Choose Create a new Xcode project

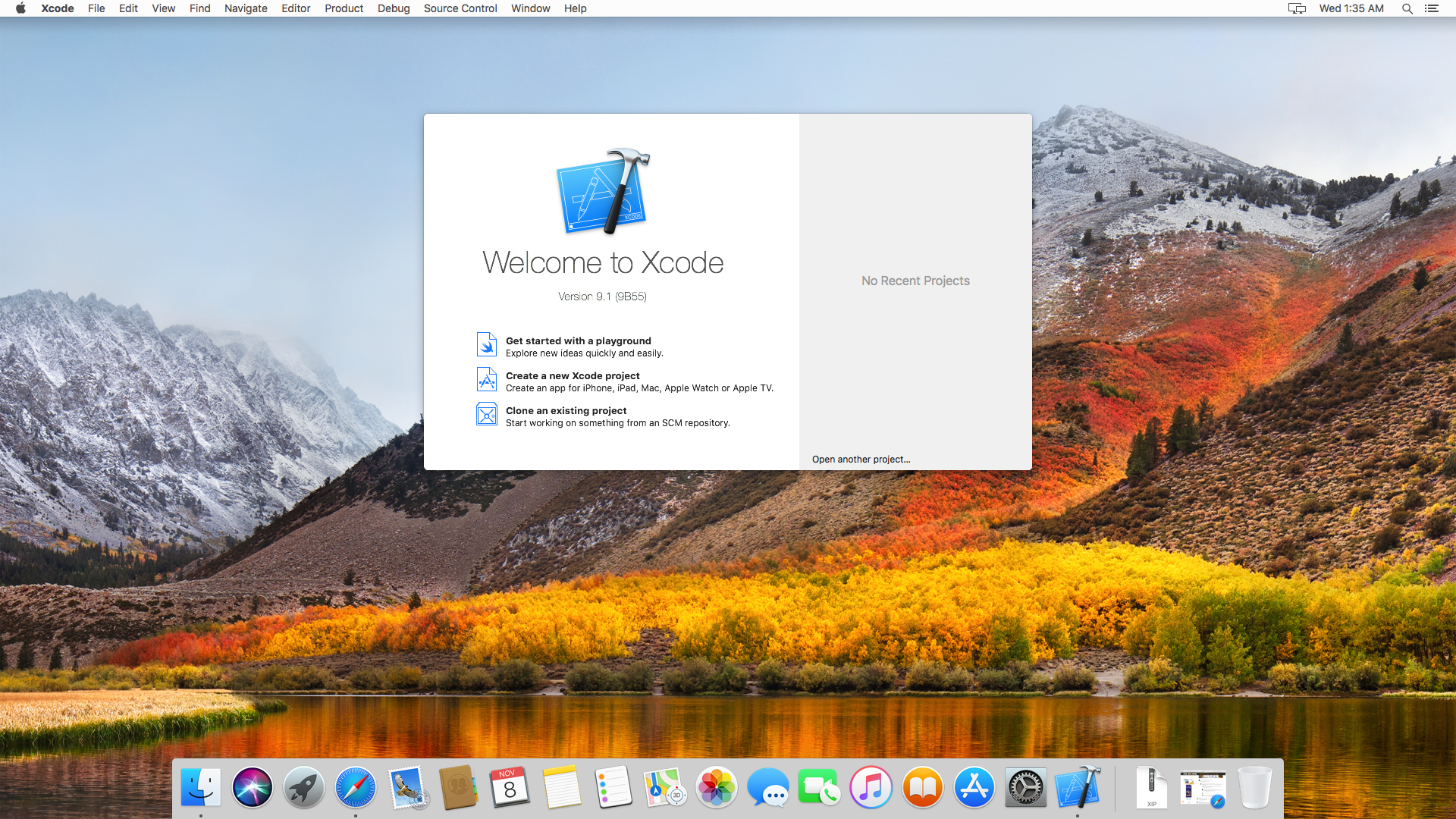(573, 376)
